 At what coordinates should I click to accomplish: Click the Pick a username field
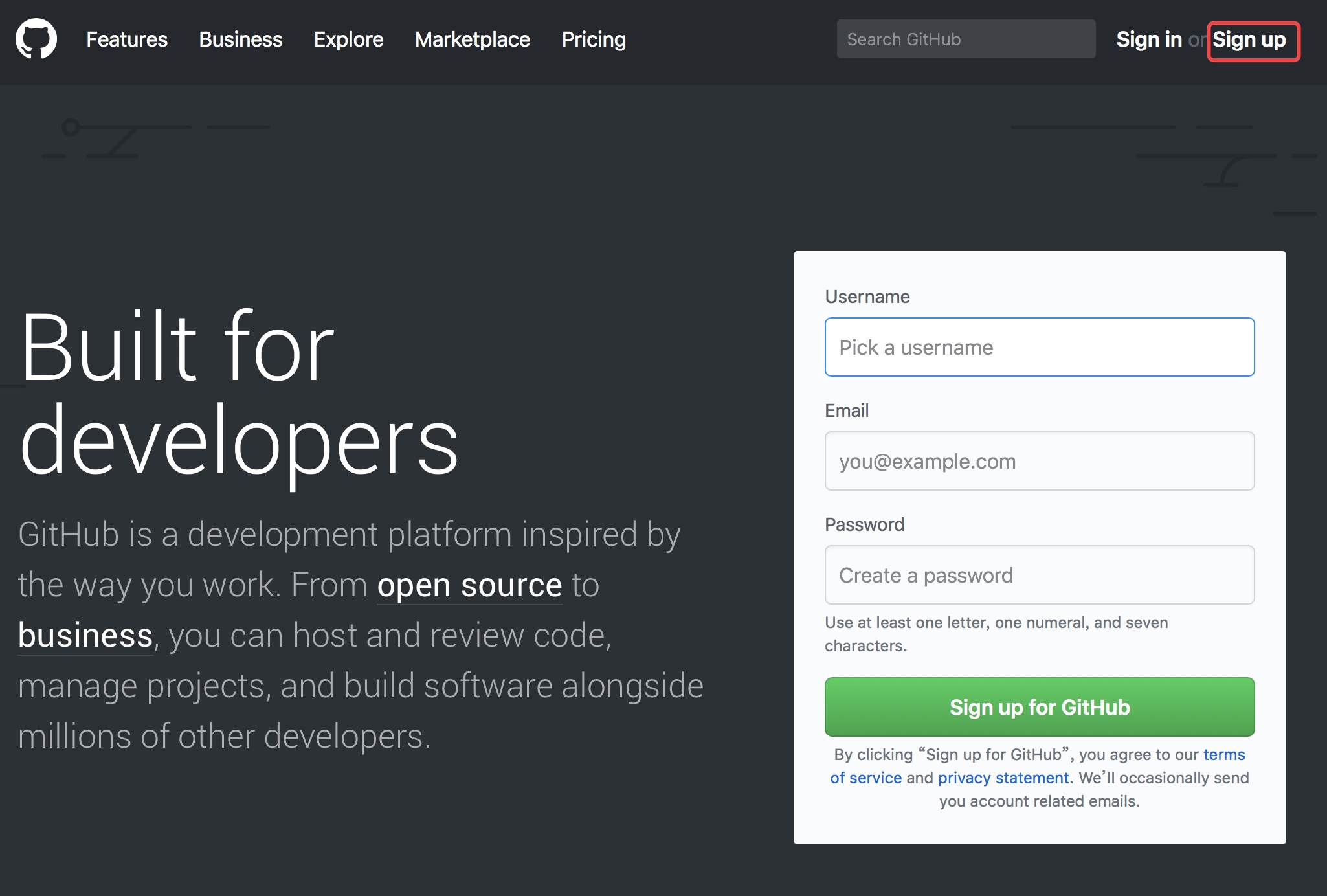[x=1039, y=347]
